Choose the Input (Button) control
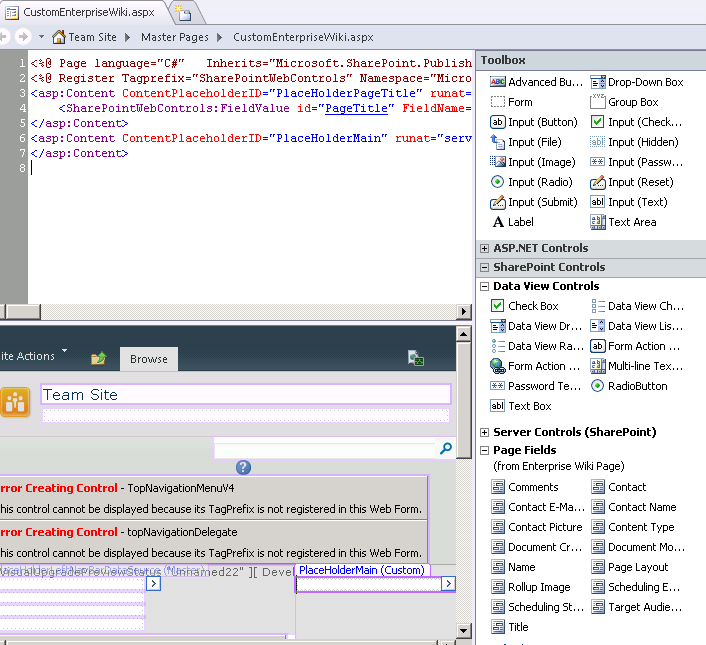Screen dimensions: 706x645 point(534,122)
